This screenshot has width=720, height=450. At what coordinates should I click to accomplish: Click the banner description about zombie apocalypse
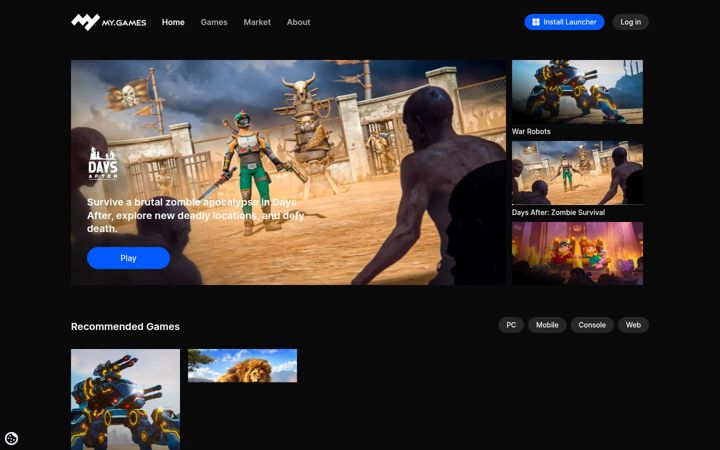(x=196, y=215)
